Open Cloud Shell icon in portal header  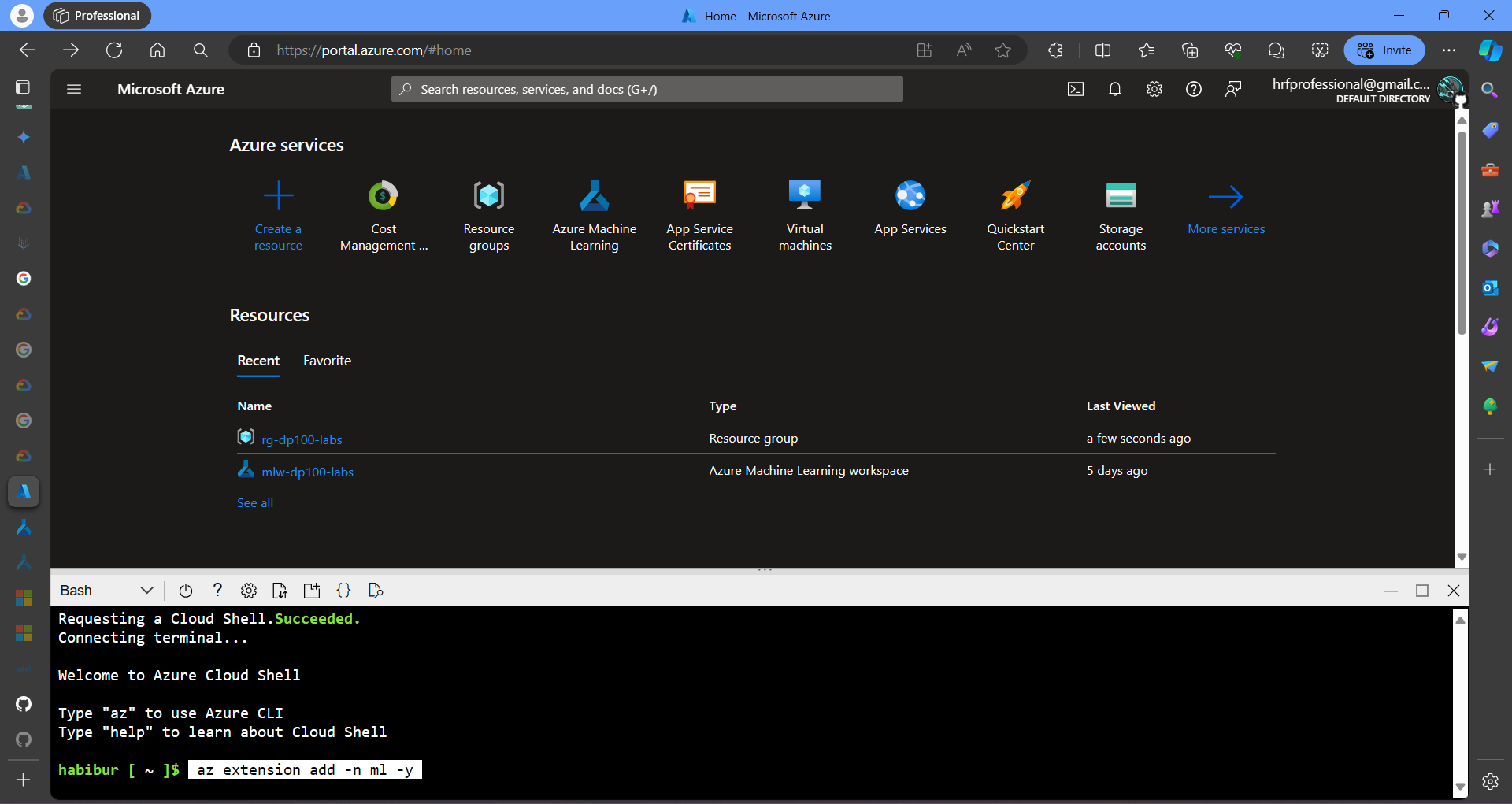pos(1076,89)
